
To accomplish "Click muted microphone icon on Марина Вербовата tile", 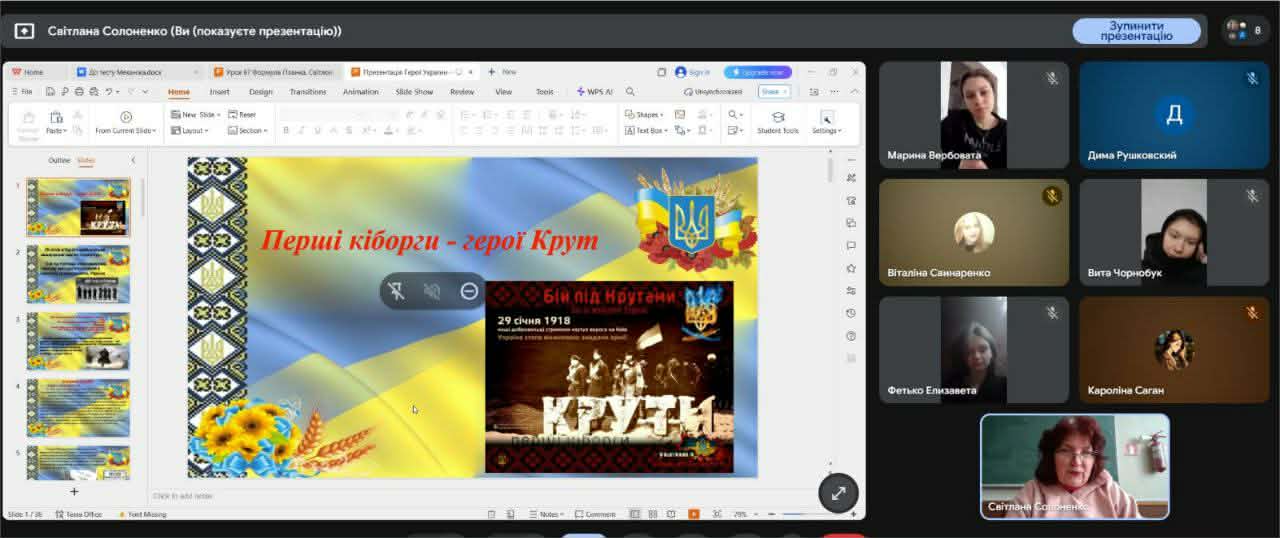I will tap(1051, 78).
